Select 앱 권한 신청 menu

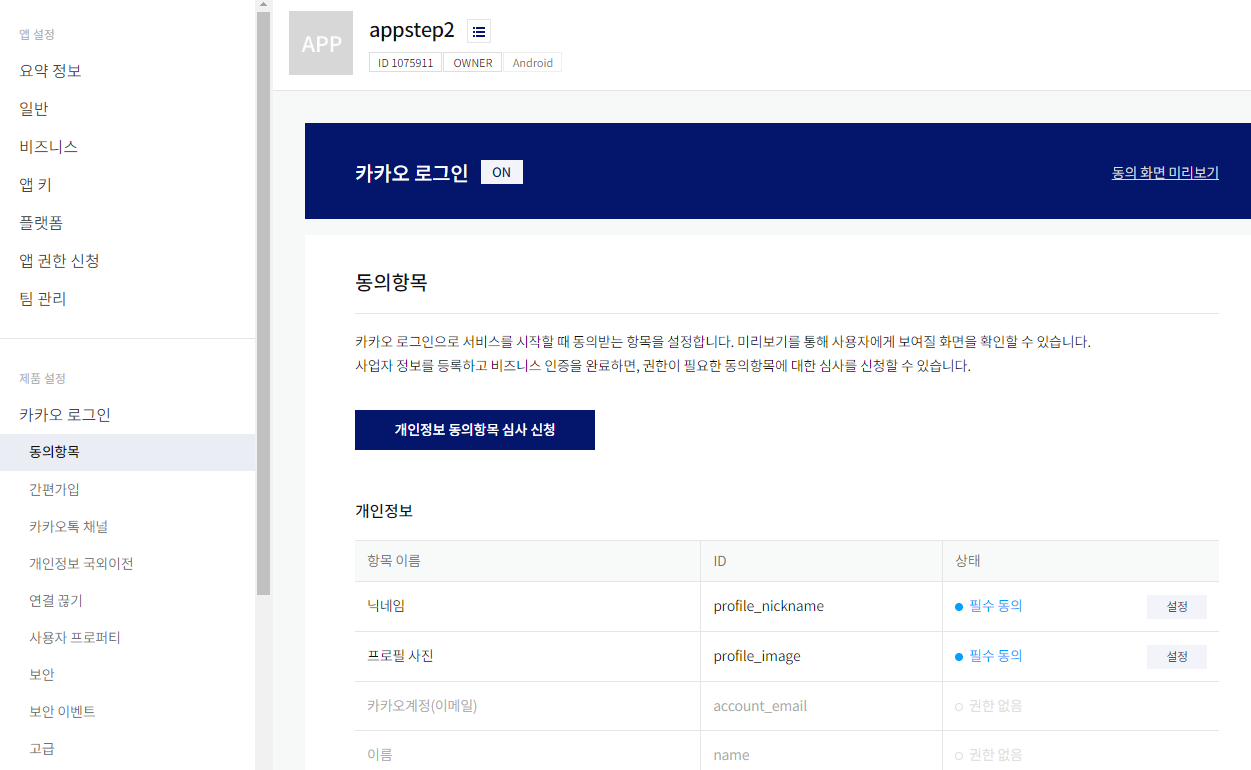point(59,261)
